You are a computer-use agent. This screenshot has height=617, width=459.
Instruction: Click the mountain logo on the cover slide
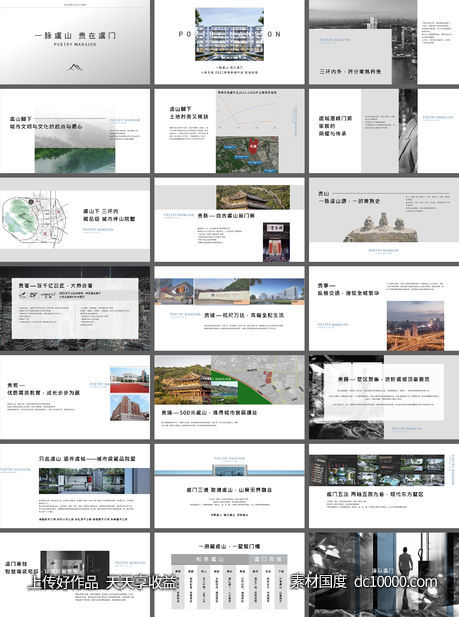(75, 67)
